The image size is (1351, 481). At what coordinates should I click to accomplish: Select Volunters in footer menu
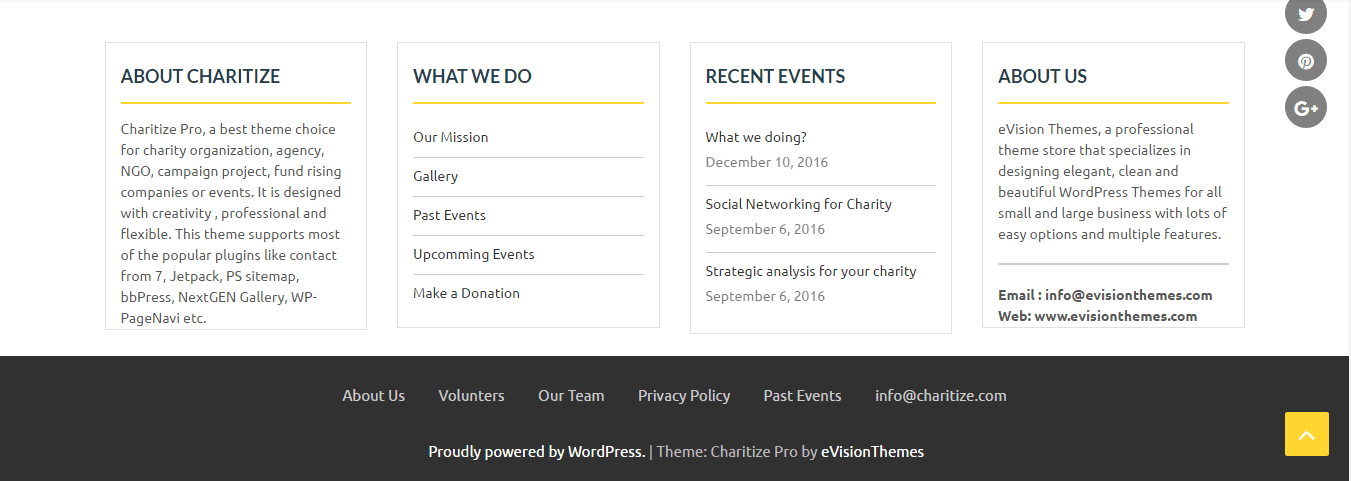pos(472,396)
